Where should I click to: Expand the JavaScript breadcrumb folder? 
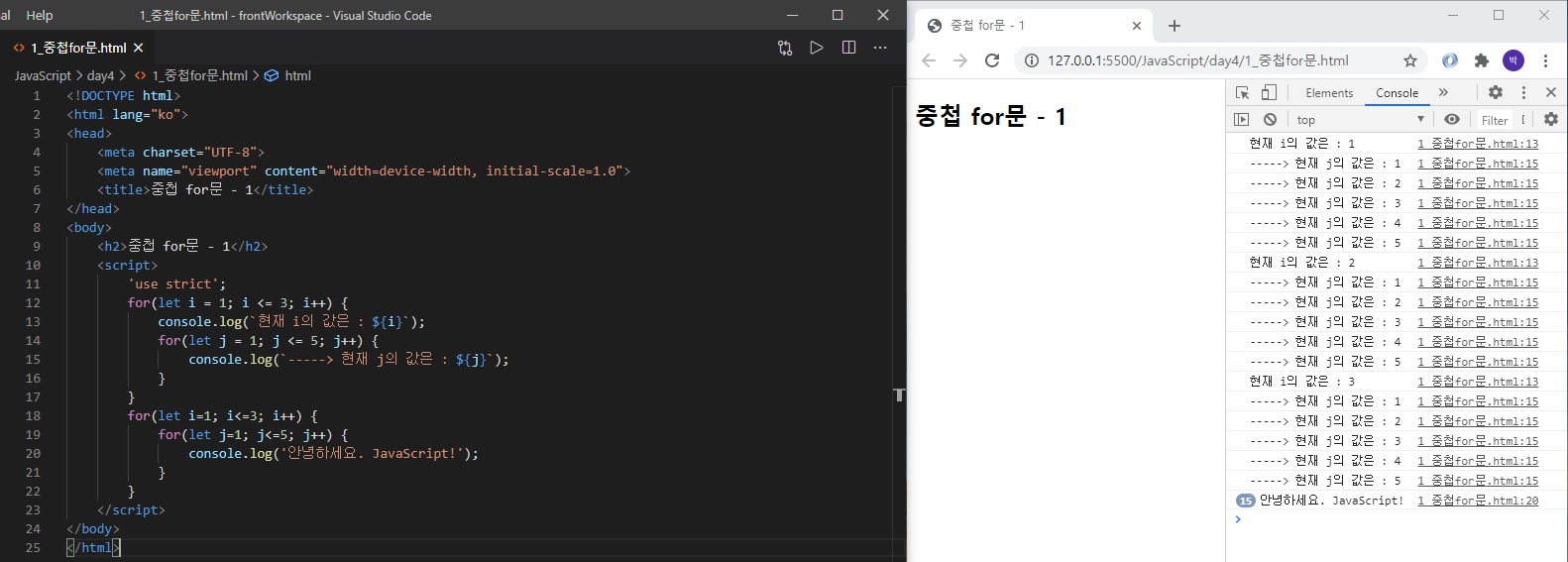point(43,75)
